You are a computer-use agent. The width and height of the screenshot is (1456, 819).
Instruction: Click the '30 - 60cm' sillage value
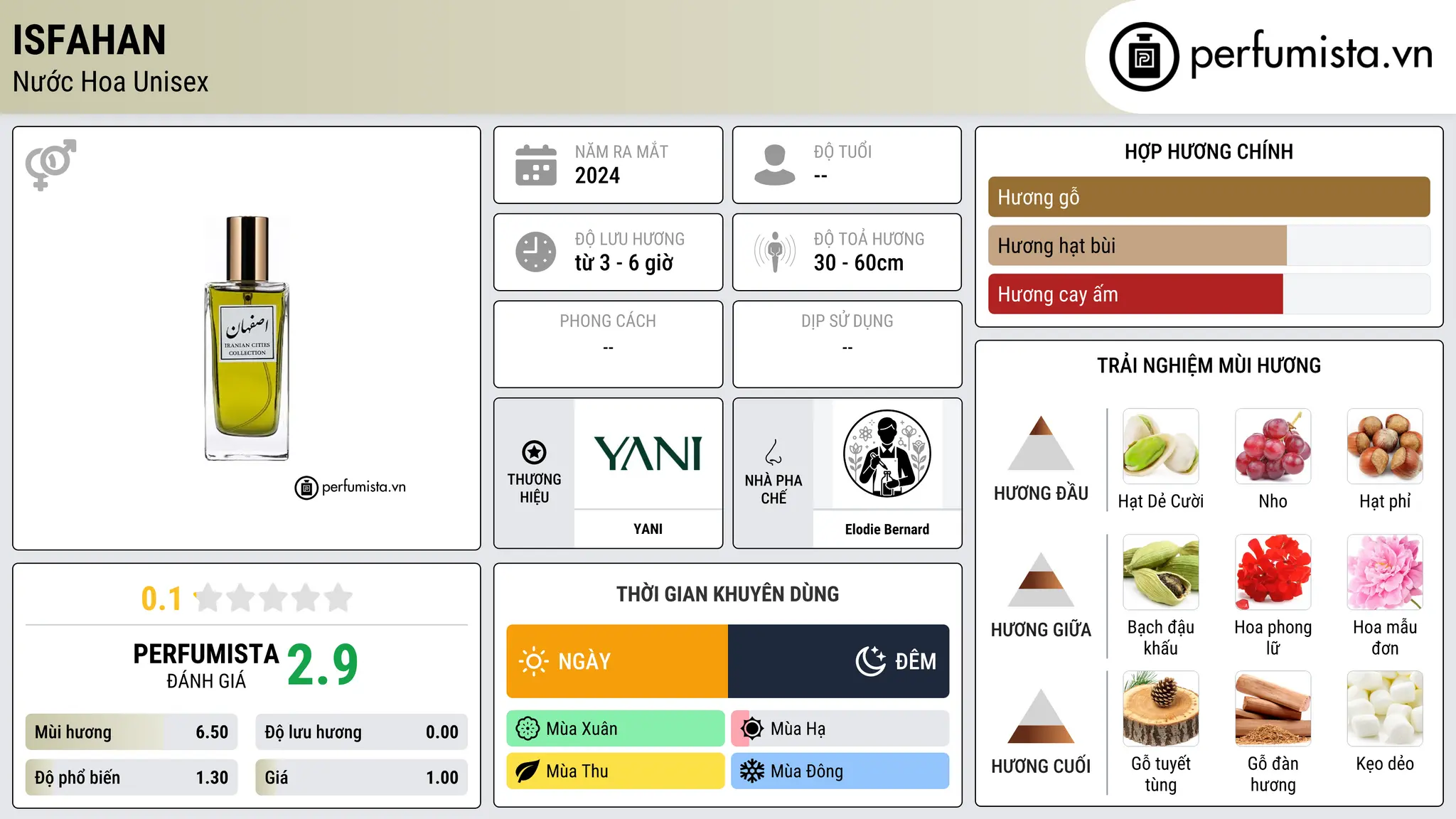point(859,263)
